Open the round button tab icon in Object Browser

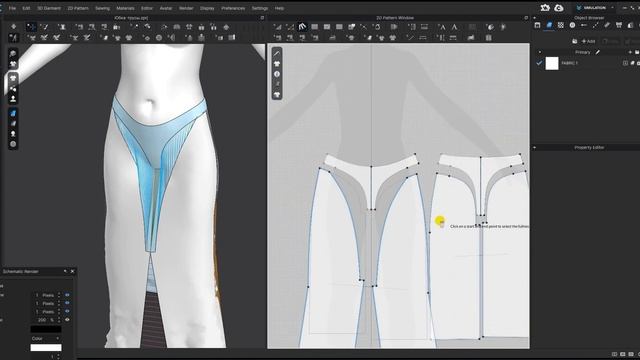[572, 25]
